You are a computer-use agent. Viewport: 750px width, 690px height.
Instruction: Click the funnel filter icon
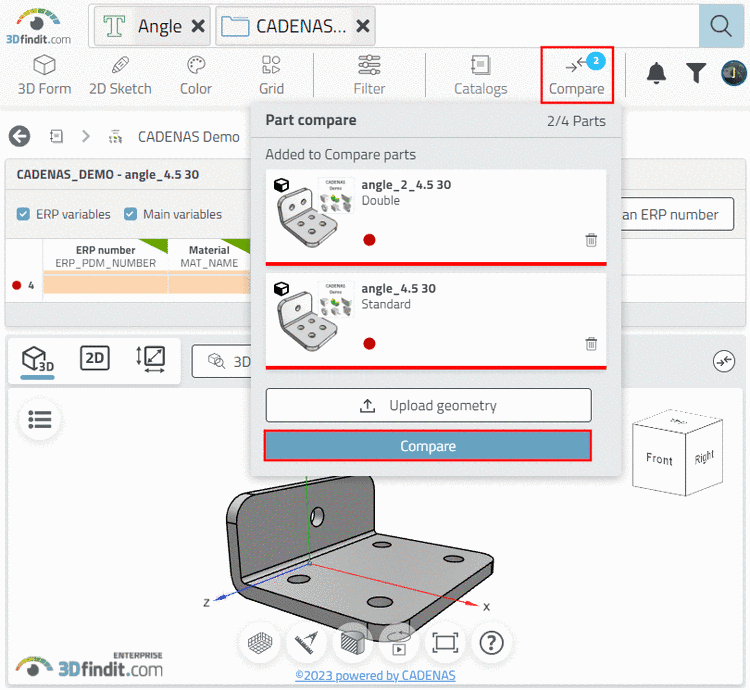pyautogui.click(x=696, y=73)
